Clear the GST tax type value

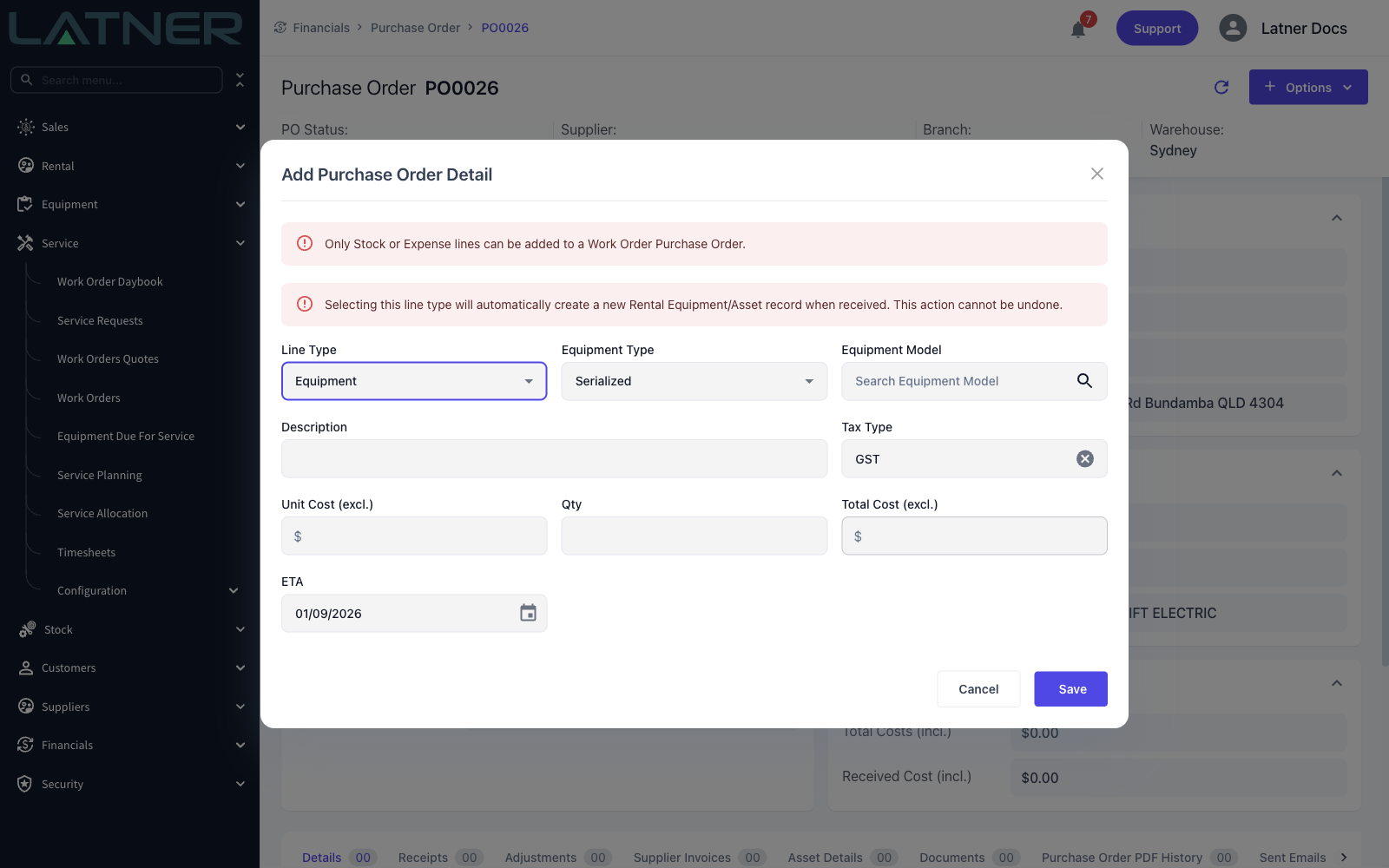pyautogui.click(x=1085, y=459)
